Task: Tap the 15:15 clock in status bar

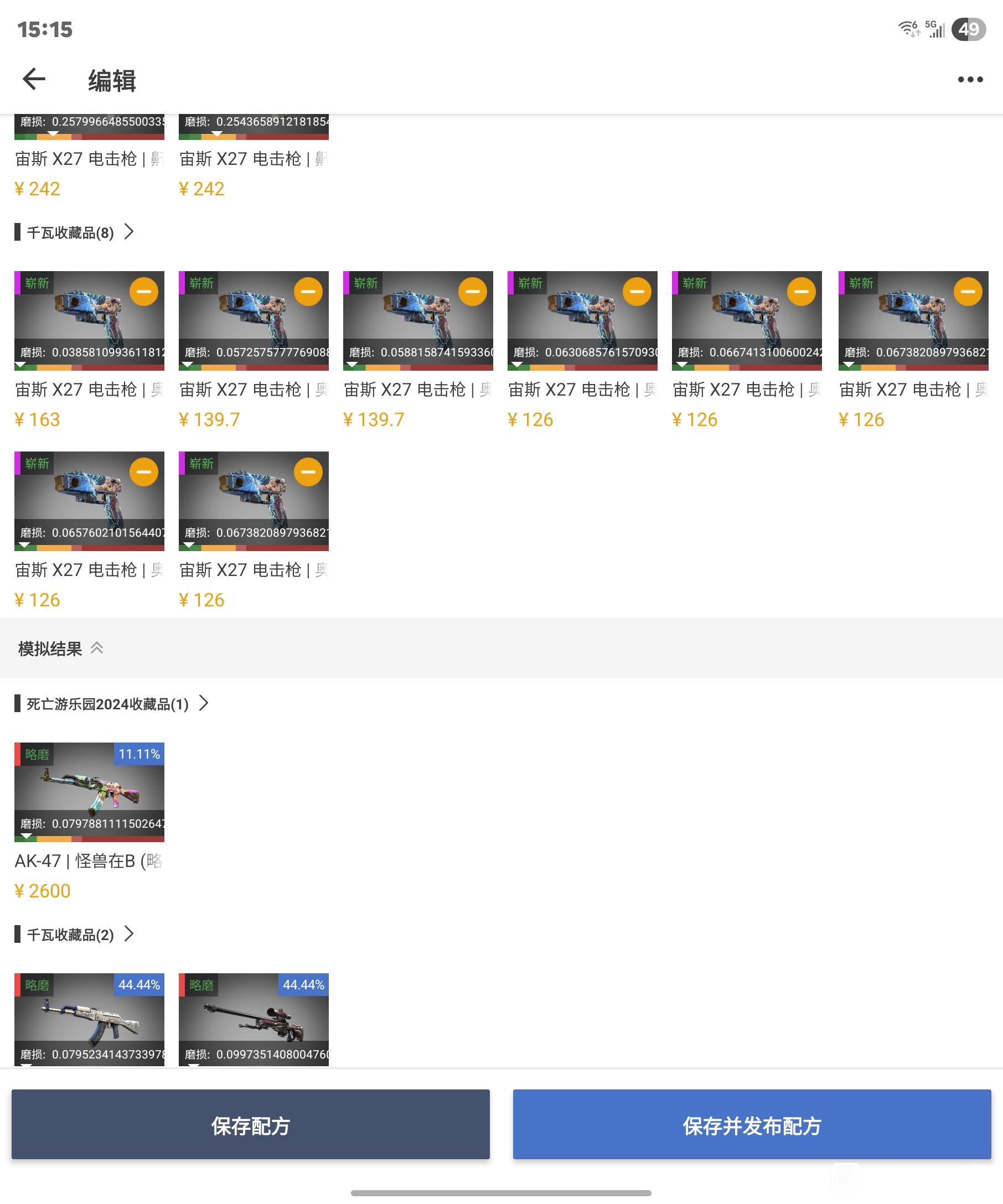Action: click(x=45, y=29)
